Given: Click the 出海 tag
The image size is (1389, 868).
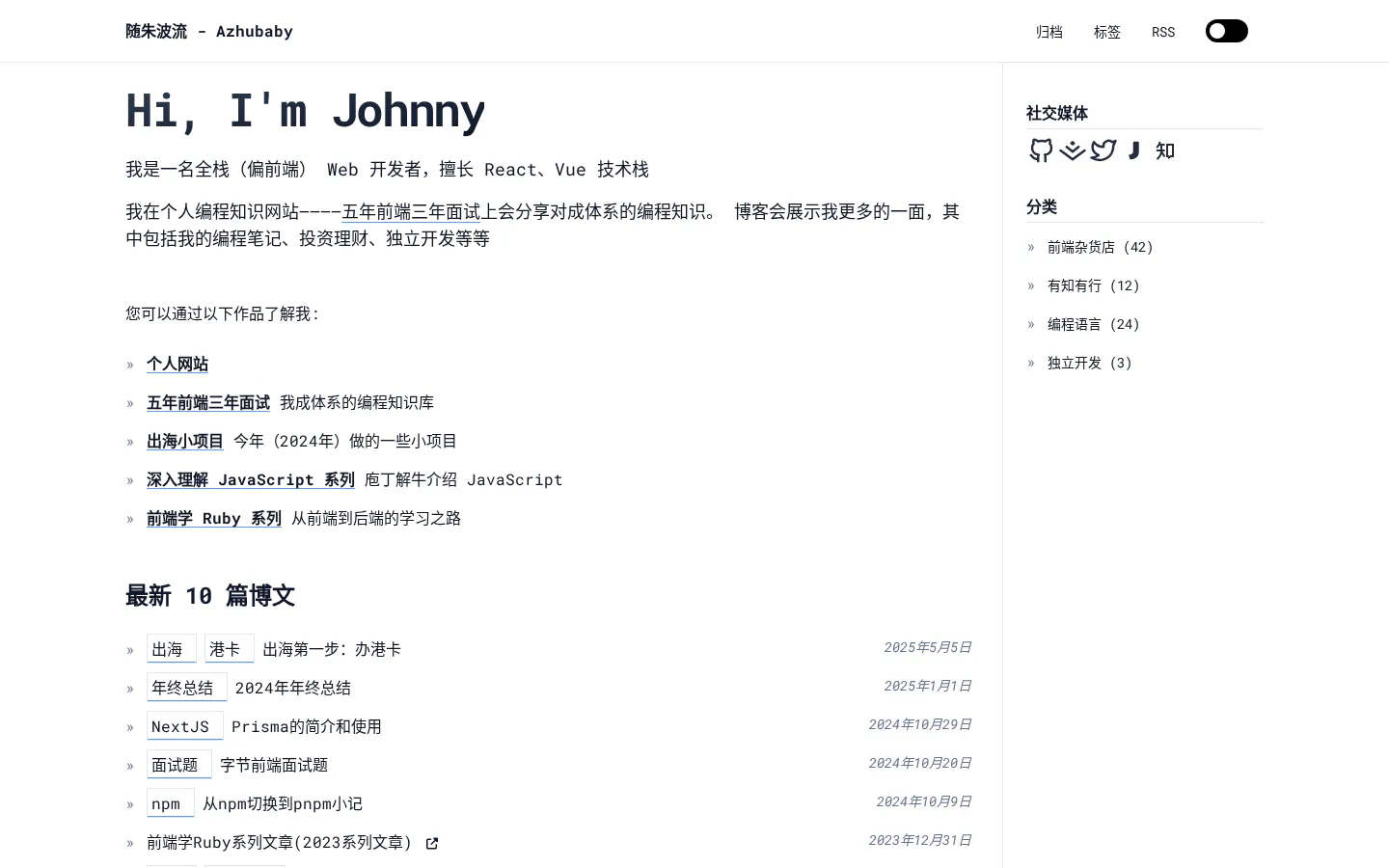Looking at the screenshot, I should tap(172, 649).
